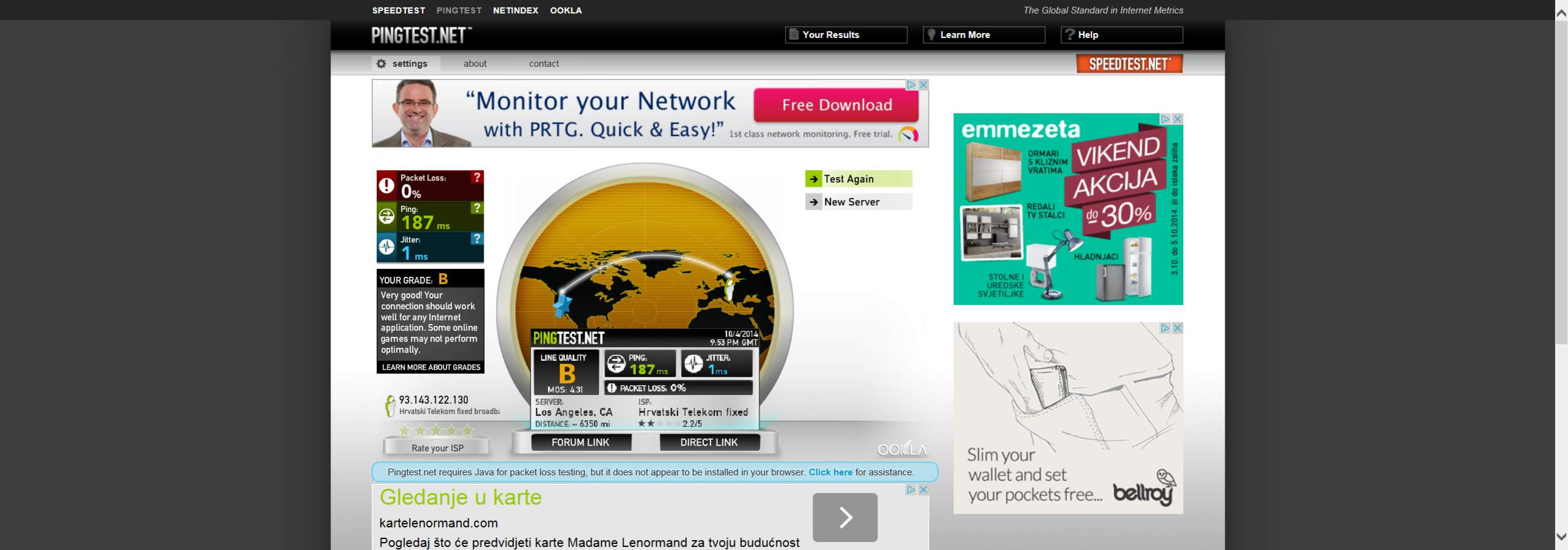Click the page scrollbar down arrow
Viewport: 1568px width, 550px height.
pos(1561,537)
